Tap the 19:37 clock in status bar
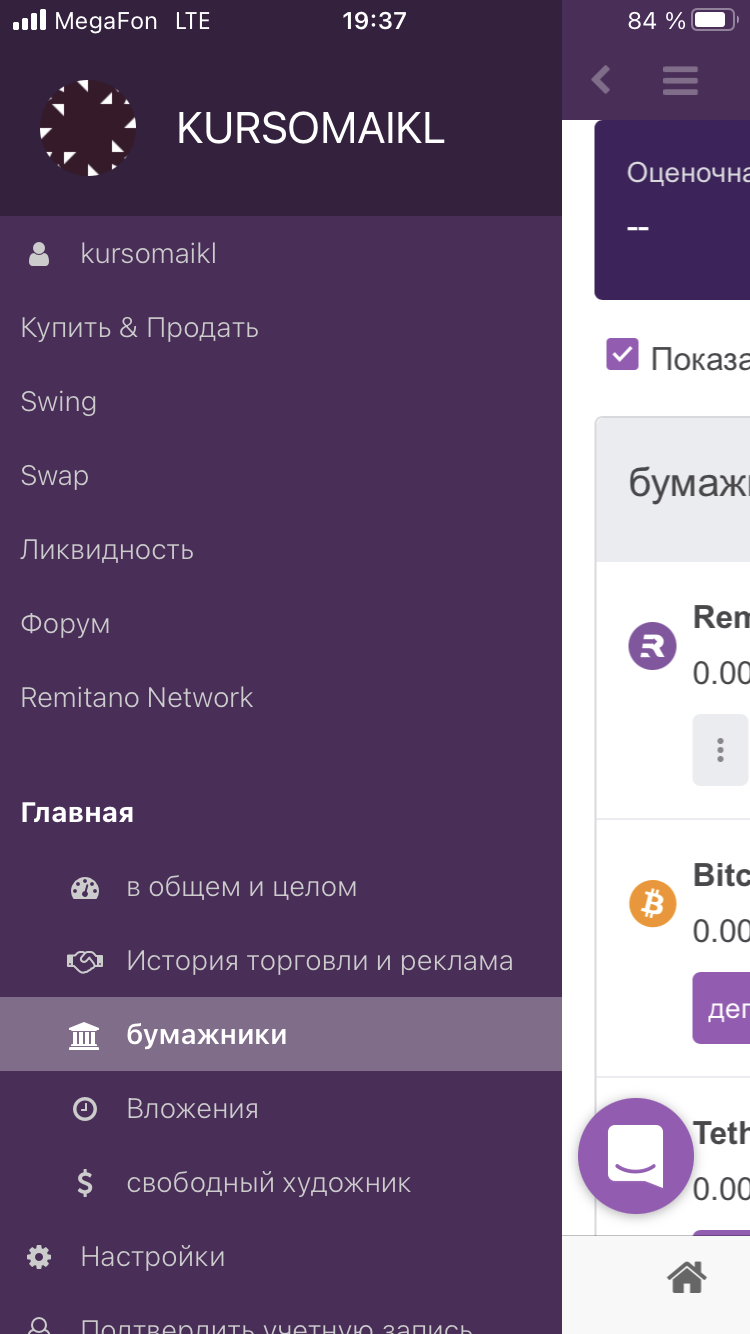The height and width of the screenshot is (1334, 750). pyautogui.click(x=374, y=20)
